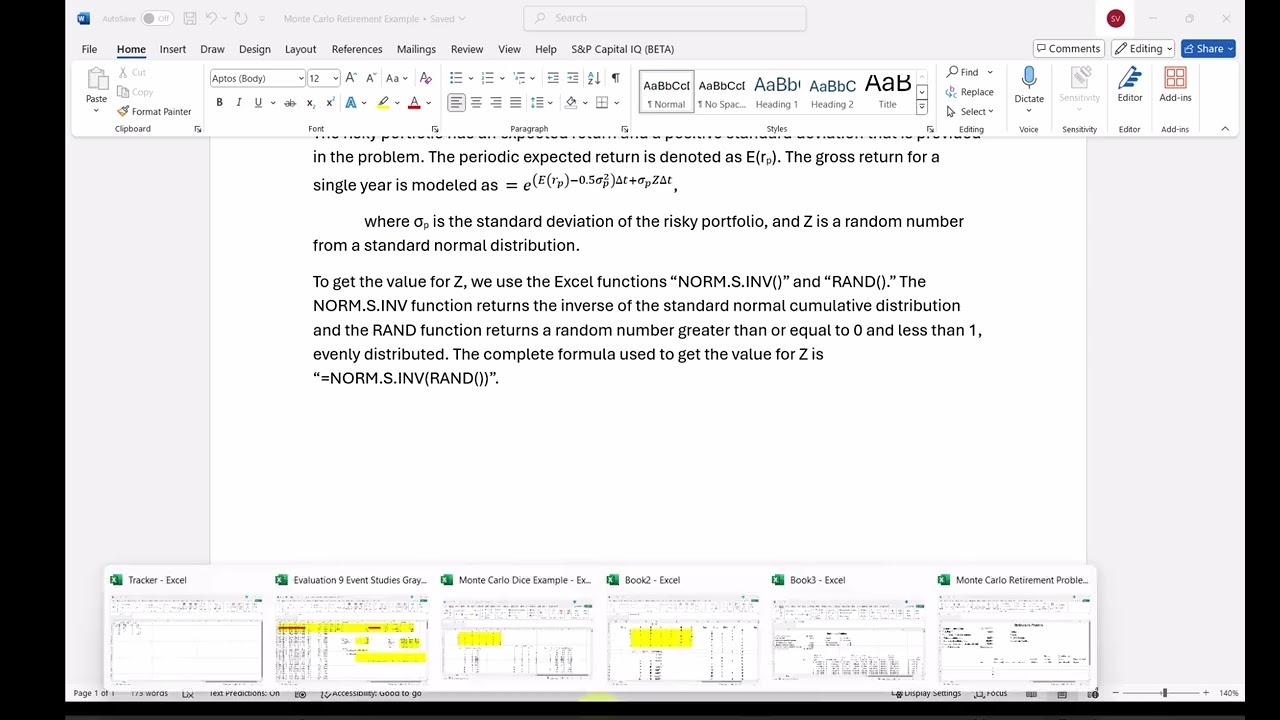Toggle show paragraph marks
The height and width of the screenshot is (720, 1280).
615,78
